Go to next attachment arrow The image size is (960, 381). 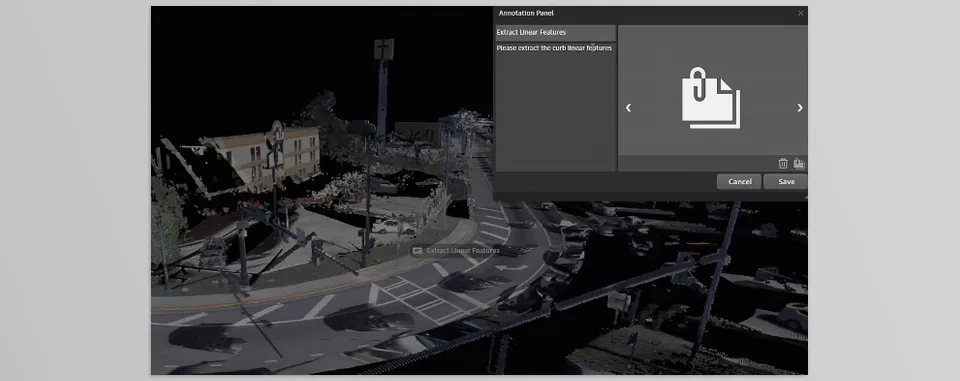[800, 108]
